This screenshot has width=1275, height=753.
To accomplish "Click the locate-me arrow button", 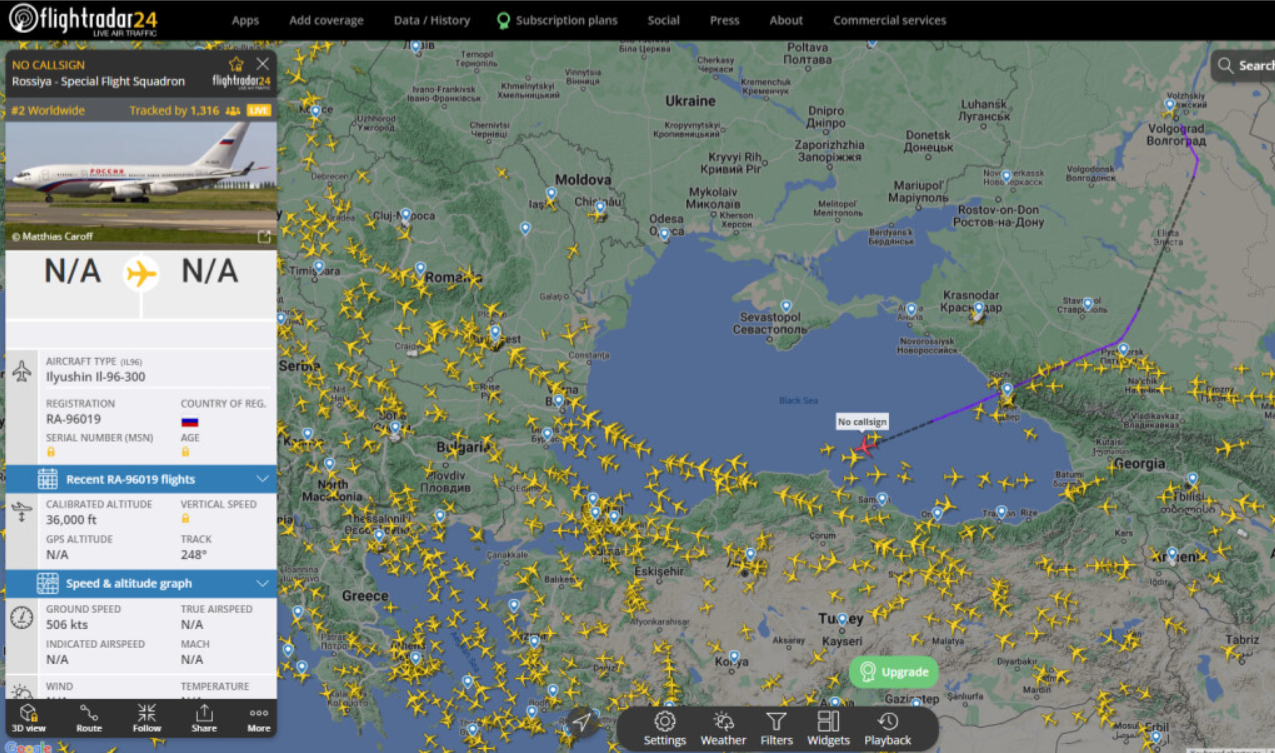I will (581, 722).
